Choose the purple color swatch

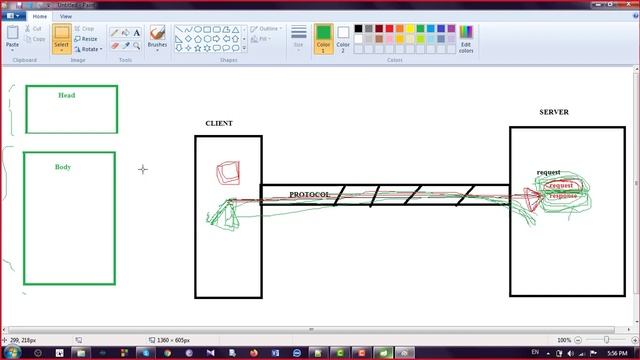pos(451,29)
